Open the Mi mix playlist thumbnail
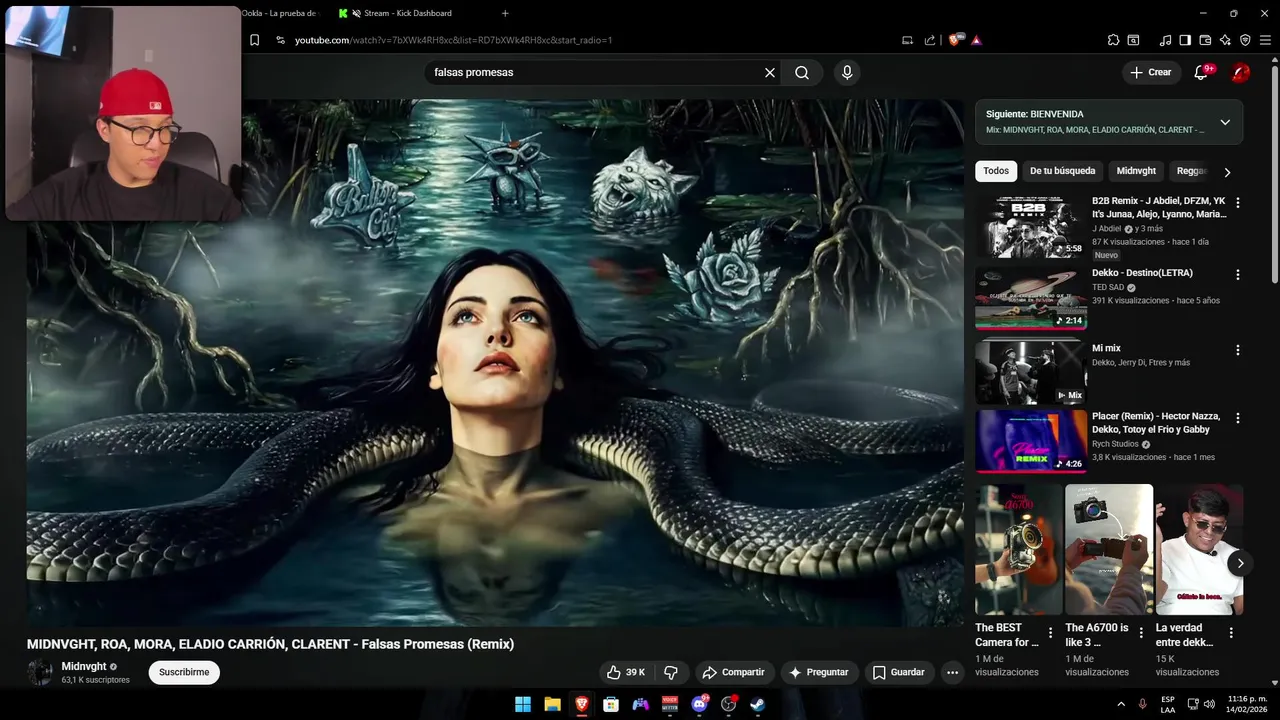 coord(1031,371)
